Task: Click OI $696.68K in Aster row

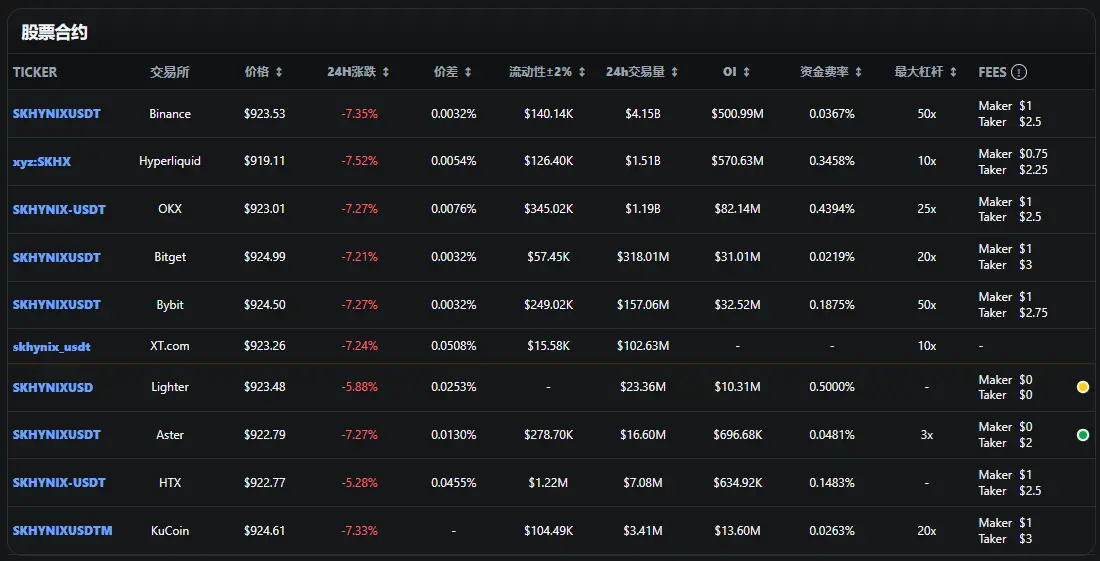Action: (x=737, y=435)
